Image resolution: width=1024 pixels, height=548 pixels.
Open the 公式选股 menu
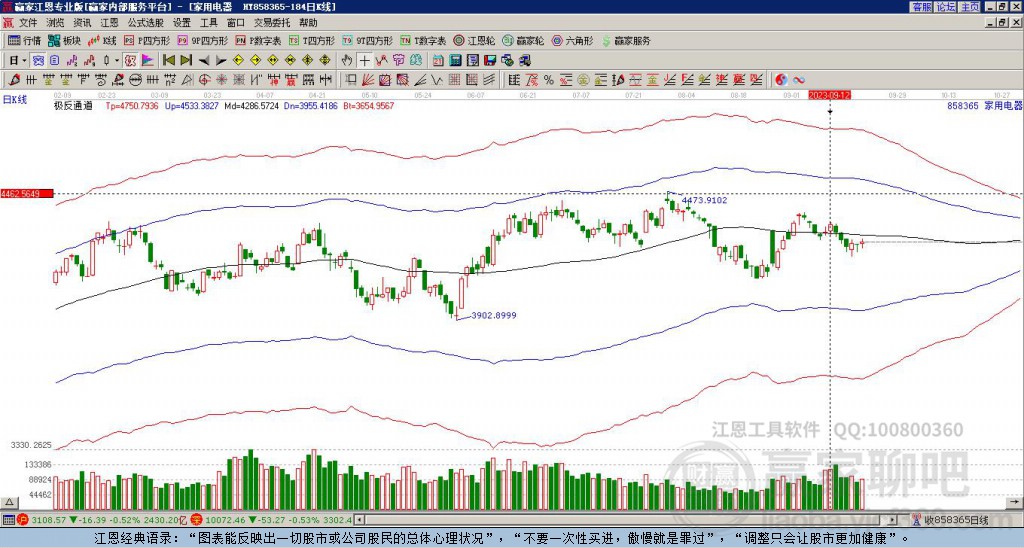point(146,23)
